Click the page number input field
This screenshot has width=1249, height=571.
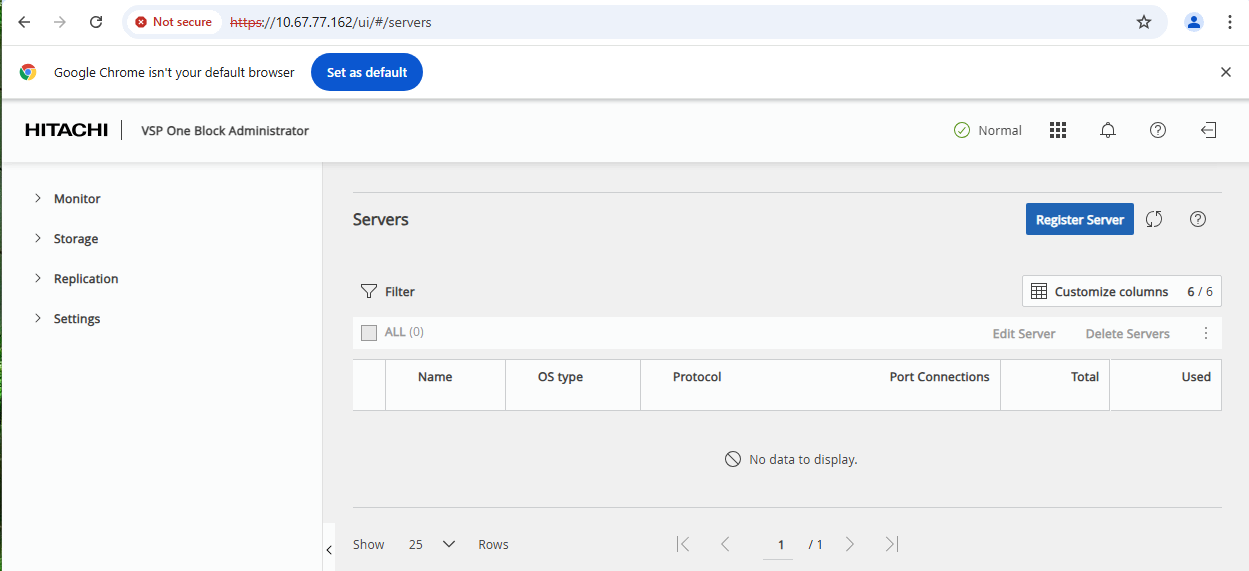780,545
